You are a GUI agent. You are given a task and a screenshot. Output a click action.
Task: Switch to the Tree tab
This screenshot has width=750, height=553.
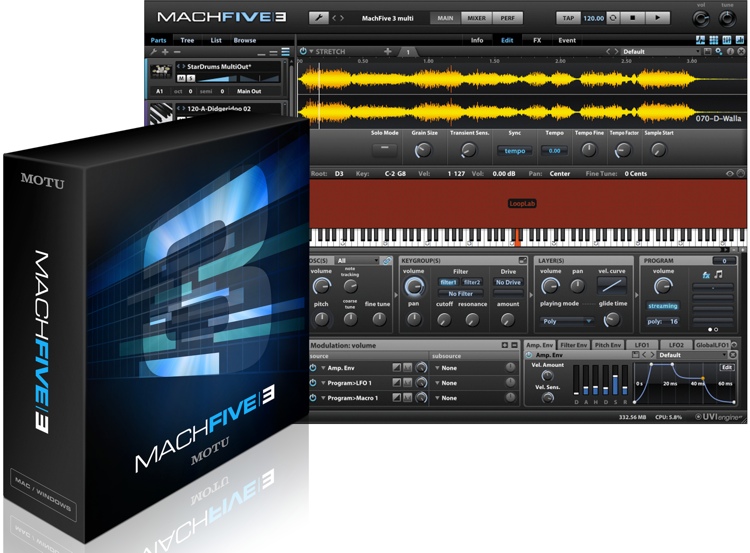[187, 40]
